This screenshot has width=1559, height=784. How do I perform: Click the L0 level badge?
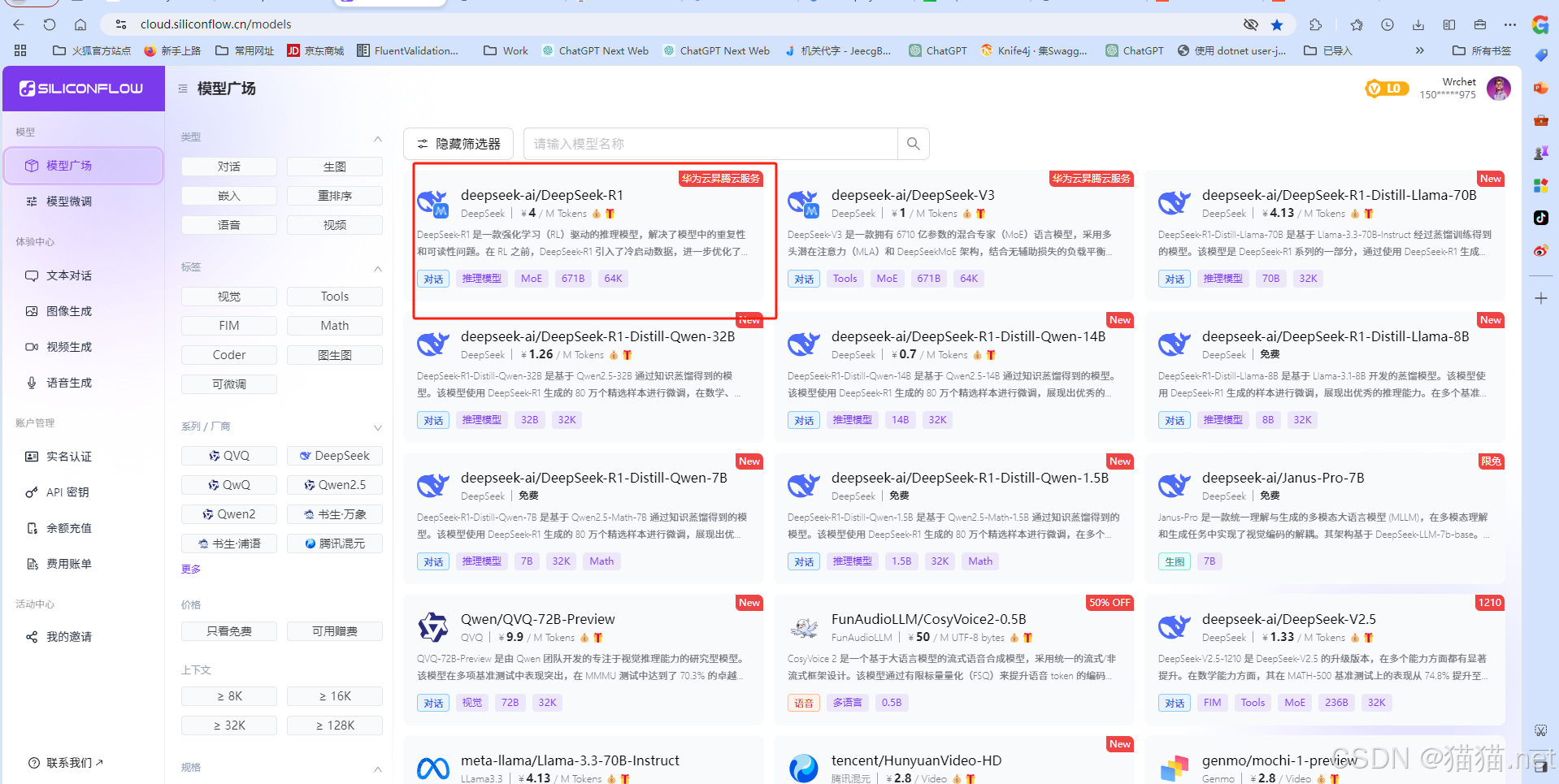click(1387, 89)
